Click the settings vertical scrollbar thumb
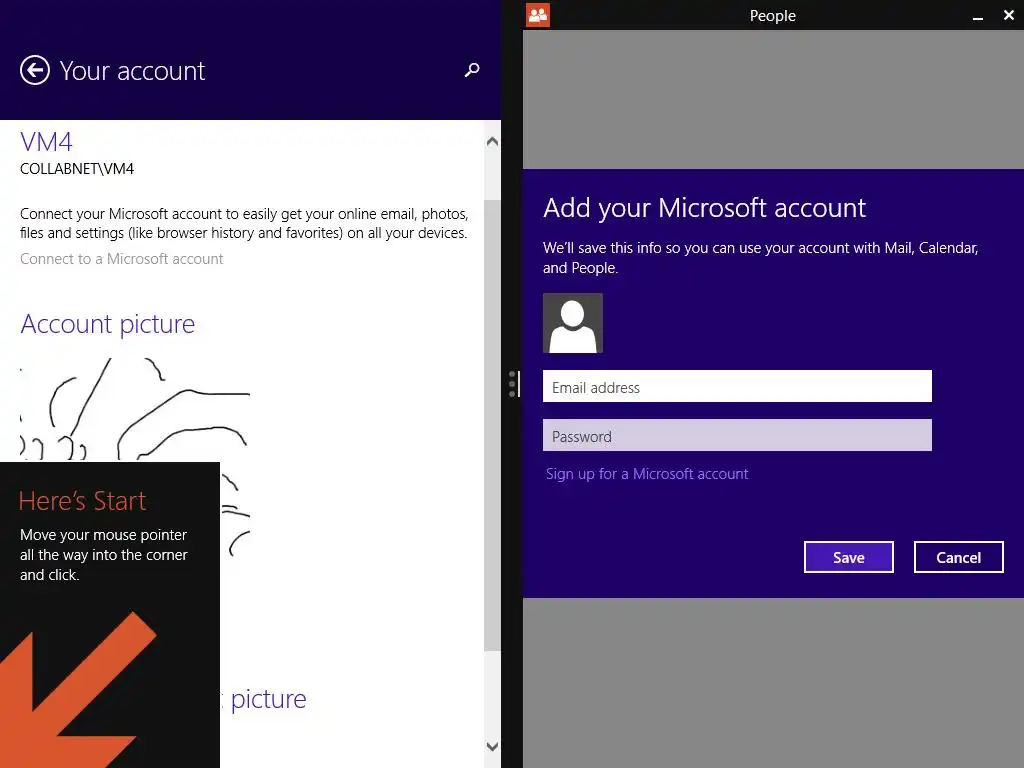This screenshot has height=768, width=1024. 492,424
